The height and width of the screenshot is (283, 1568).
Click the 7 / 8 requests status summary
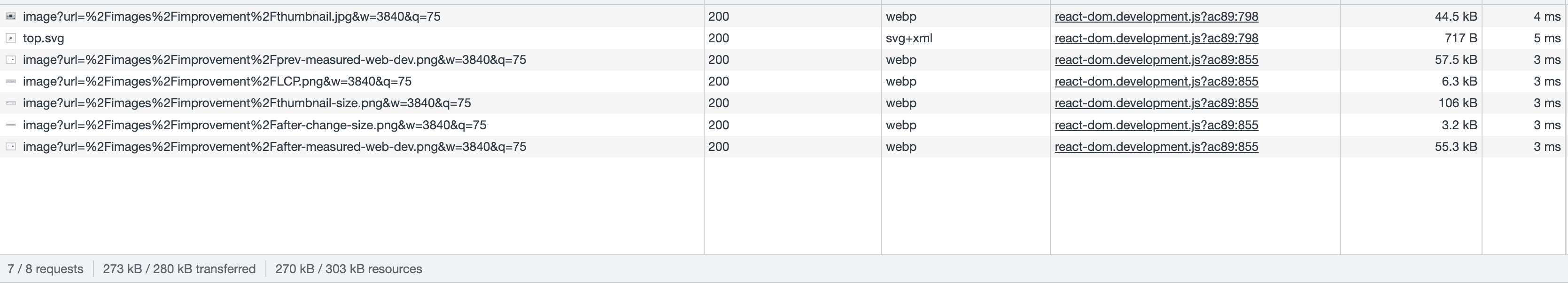[45, 269]
